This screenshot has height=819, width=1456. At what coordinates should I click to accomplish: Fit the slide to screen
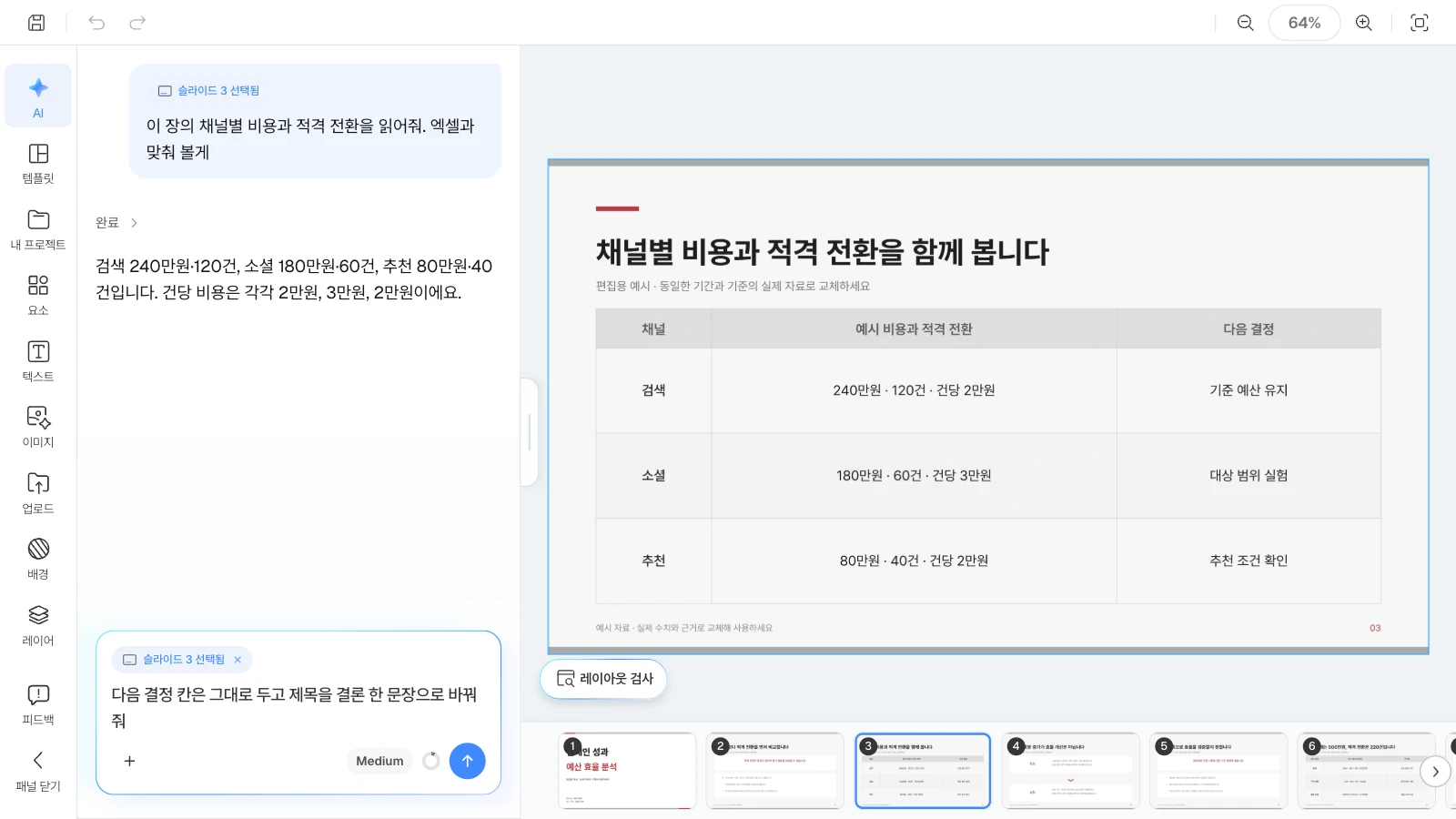click(1420, 23)
